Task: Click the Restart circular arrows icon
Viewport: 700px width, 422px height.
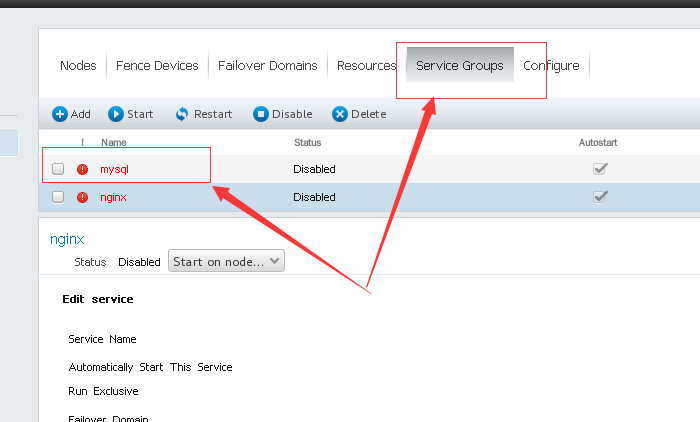Action: [x=182, y=114]
